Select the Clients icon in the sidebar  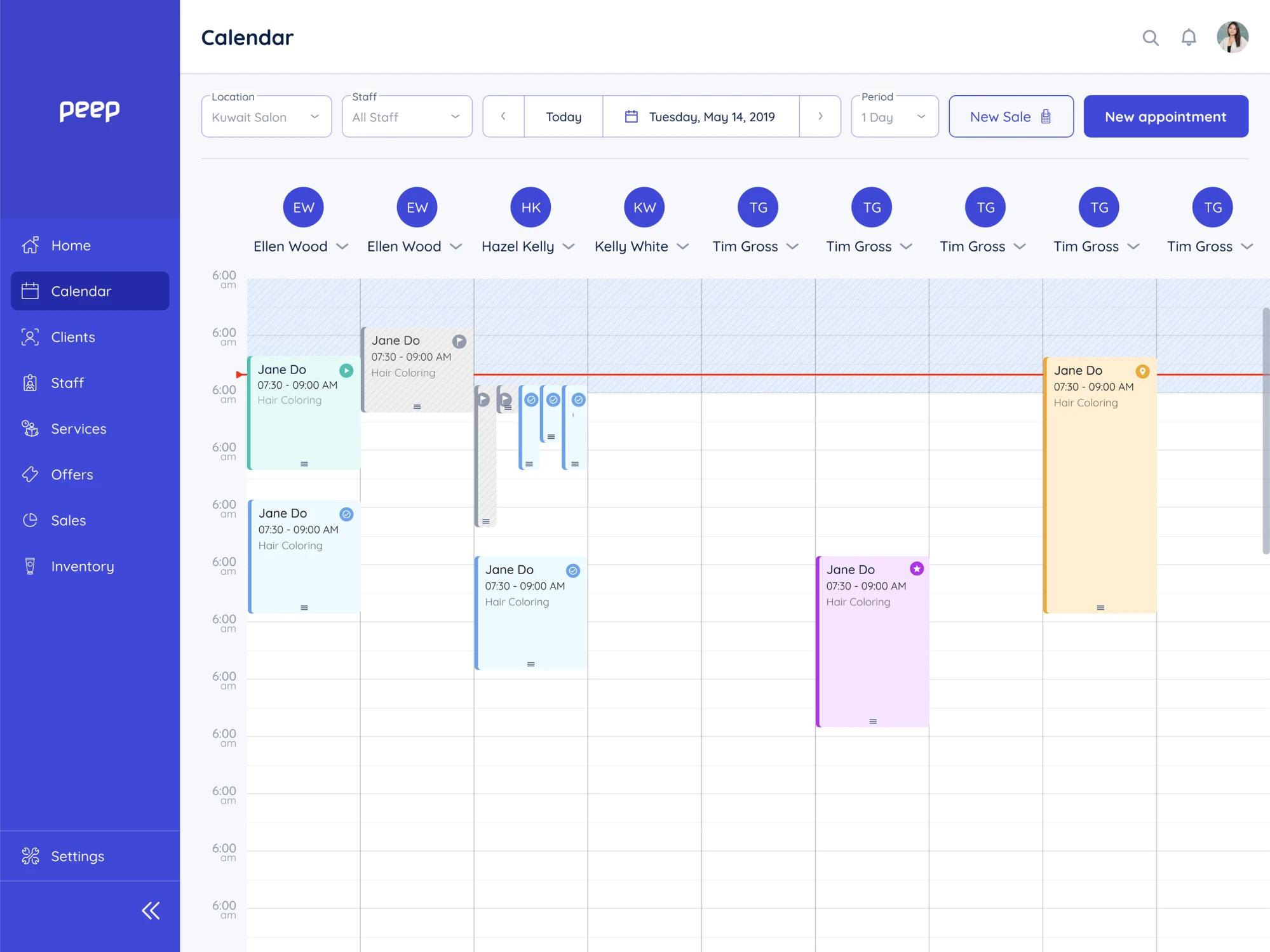click(x=29, y=337)
